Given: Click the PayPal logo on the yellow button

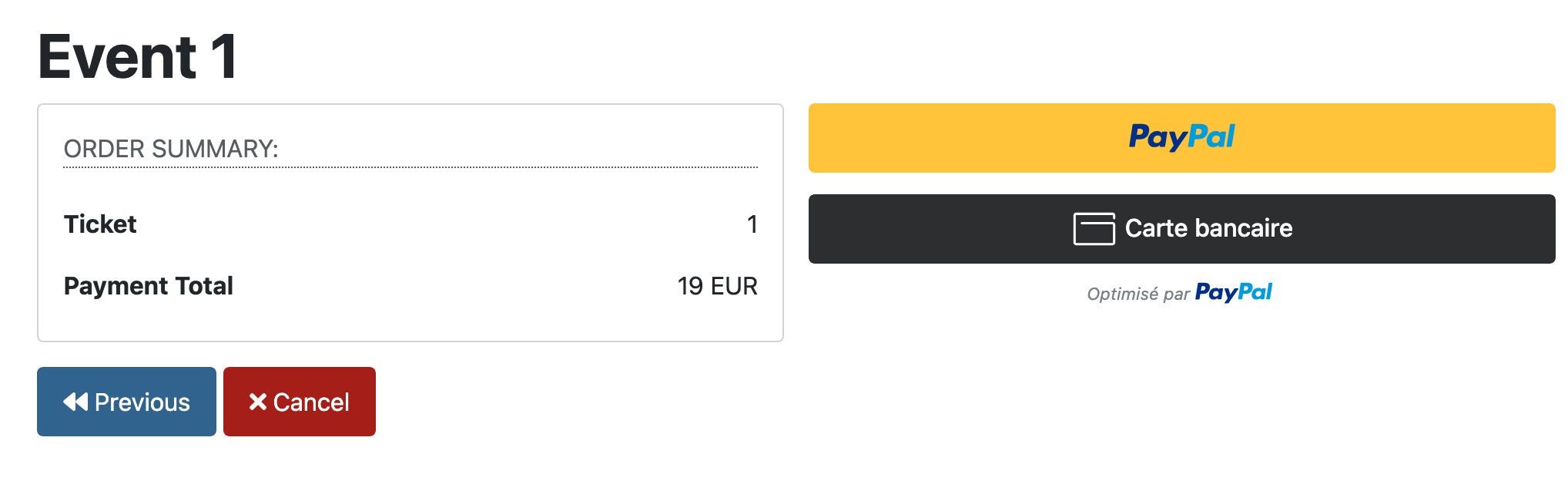Looking at the screenshot, I should 1183,136.
